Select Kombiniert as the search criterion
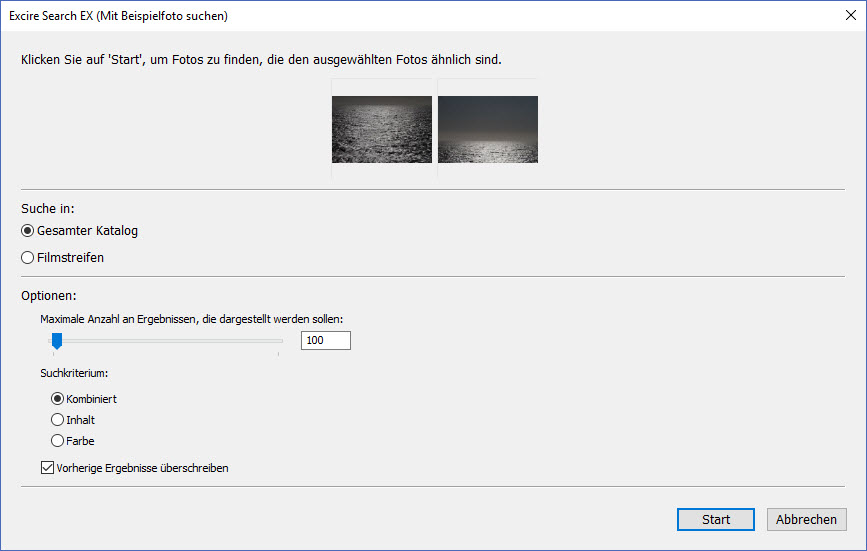The height and width of the screenshot is (551, 867). click(x=57, y=399)
